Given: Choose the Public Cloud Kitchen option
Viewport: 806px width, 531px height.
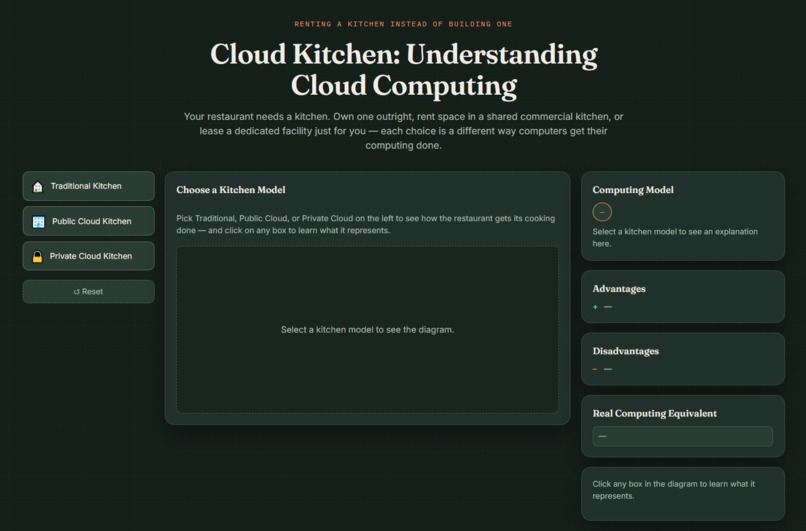Looking at the screenshot, I should tap(88, 221).
